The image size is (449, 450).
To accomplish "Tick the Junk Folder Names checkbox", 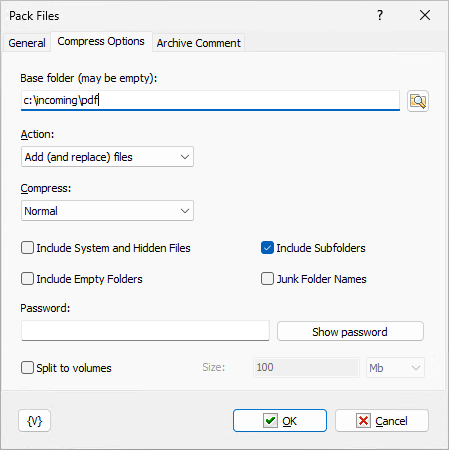I will (267, 279).
